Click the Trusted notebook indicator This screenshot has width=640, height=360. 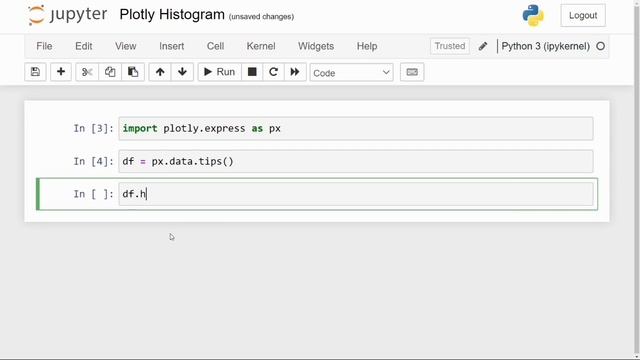point(450,46)
